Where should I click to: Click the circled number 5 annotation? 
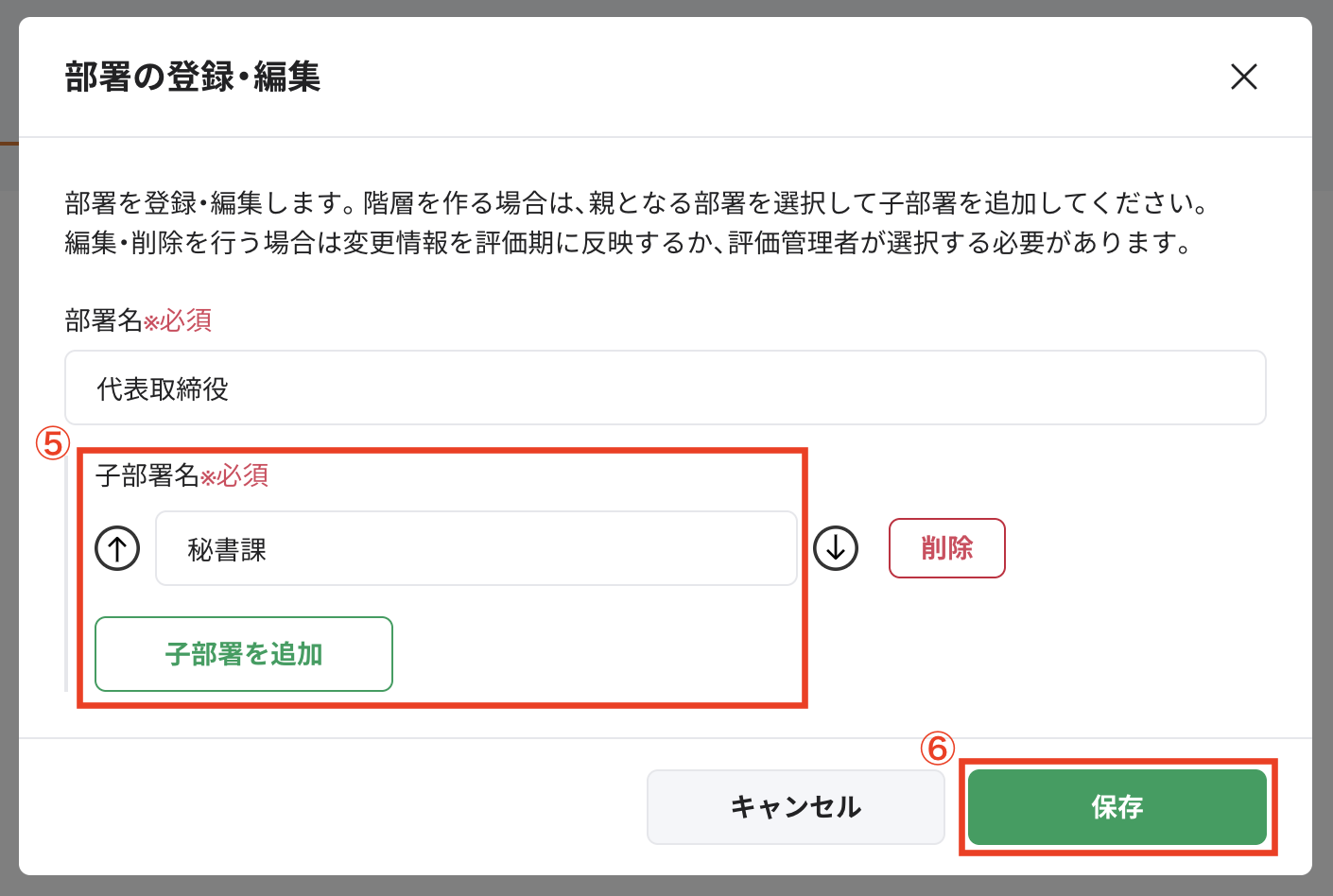click(x=53, y=442)
